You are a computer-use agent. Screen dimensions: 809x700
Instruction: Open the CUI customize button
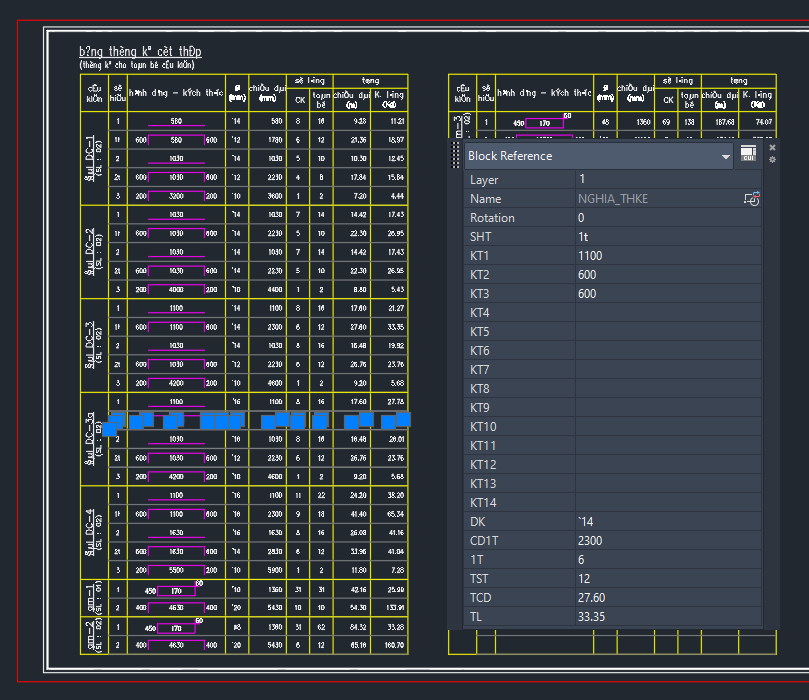tap(748, 155)
